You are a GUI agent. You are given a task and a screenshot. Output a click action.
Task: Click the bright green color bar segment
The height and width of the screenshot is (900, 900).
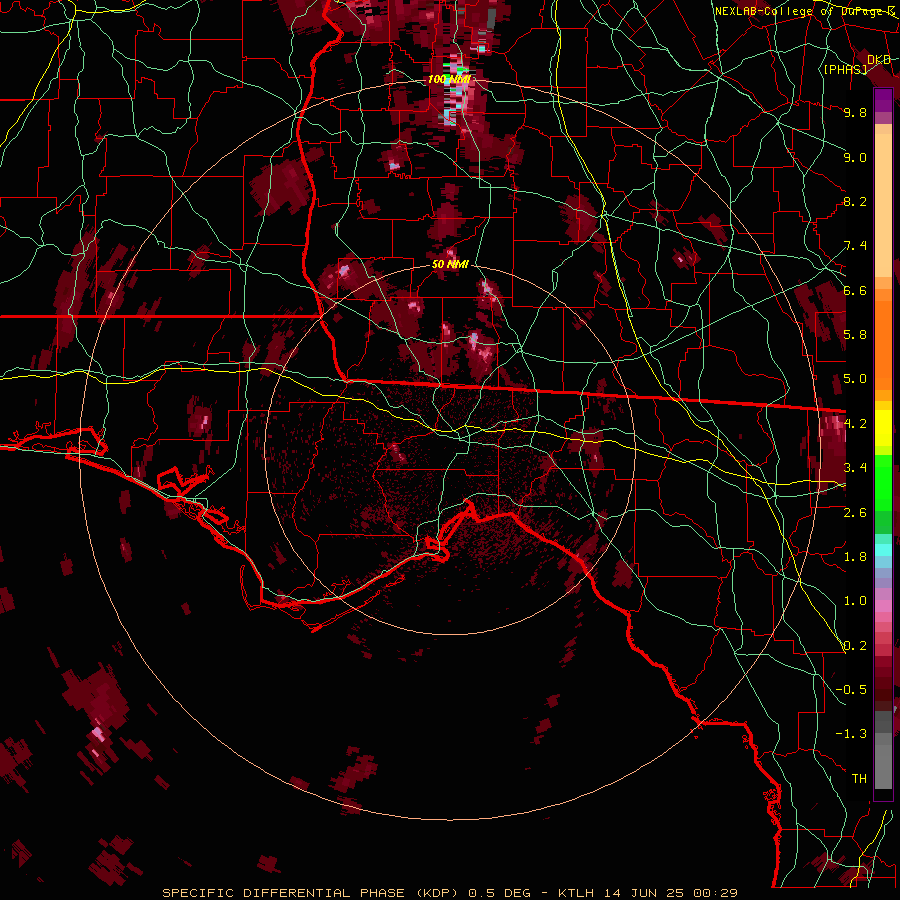[883, 482]
